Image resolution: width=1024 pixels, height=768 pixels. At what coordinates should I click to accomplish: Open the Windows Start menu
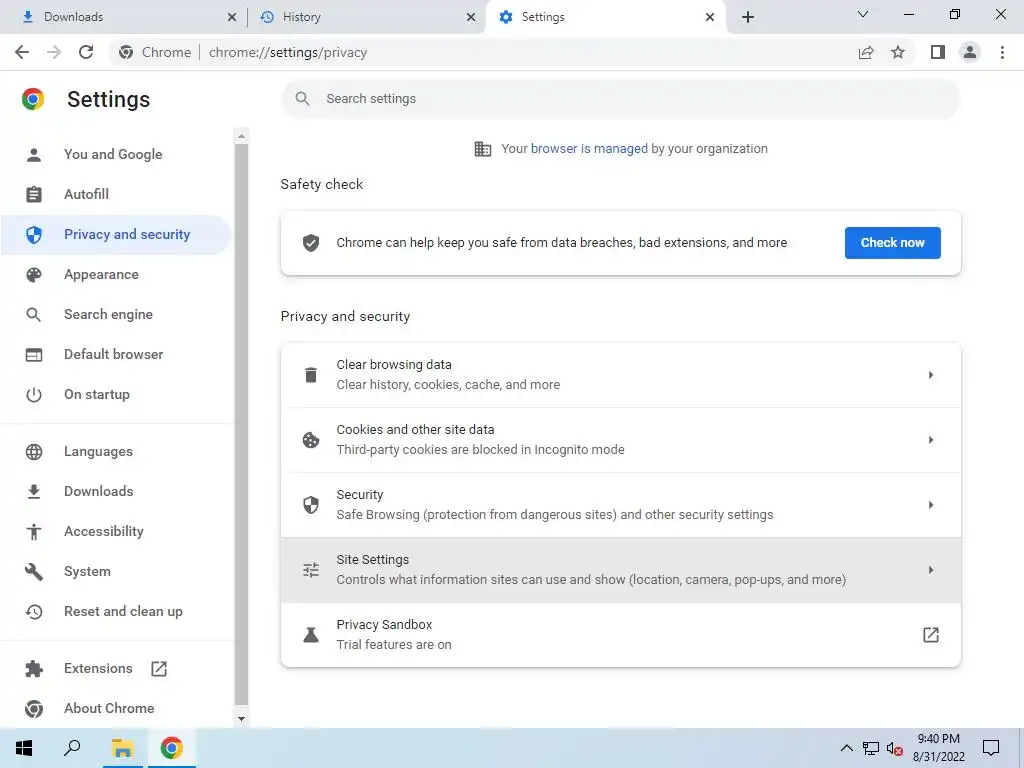24,748
